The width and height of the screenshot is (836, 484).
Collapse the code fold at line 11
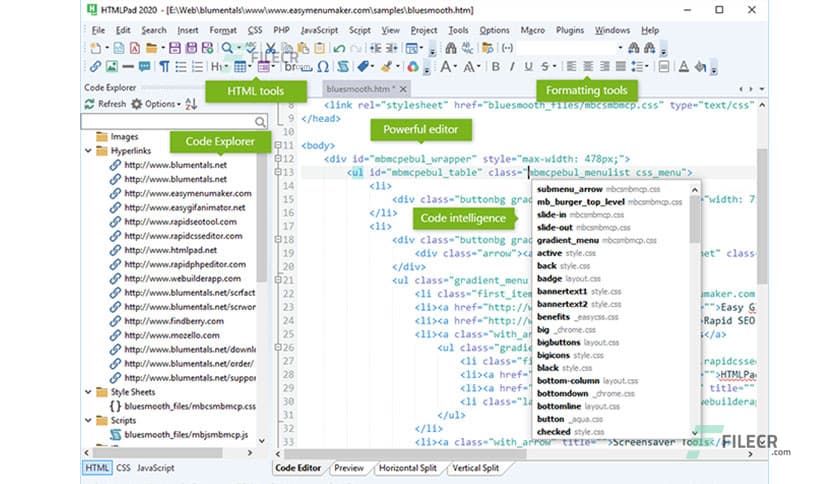tap(278, 145)
